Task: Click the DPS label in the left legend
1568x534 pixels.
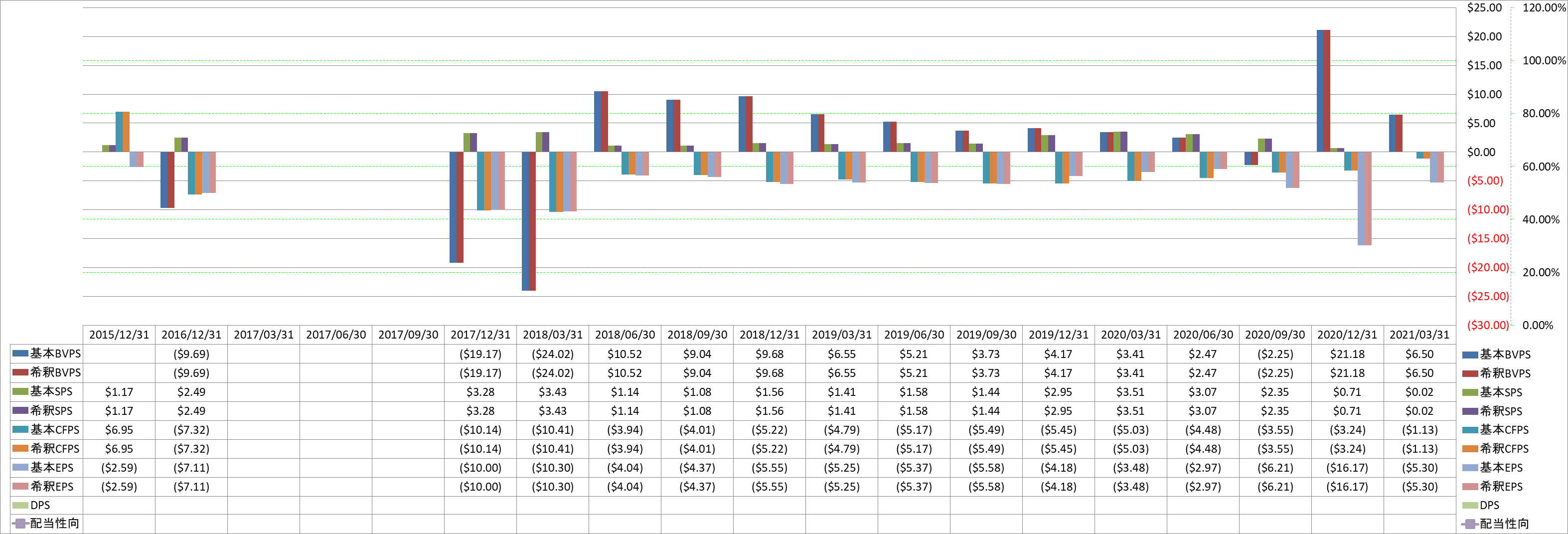Action: point(40,506)
